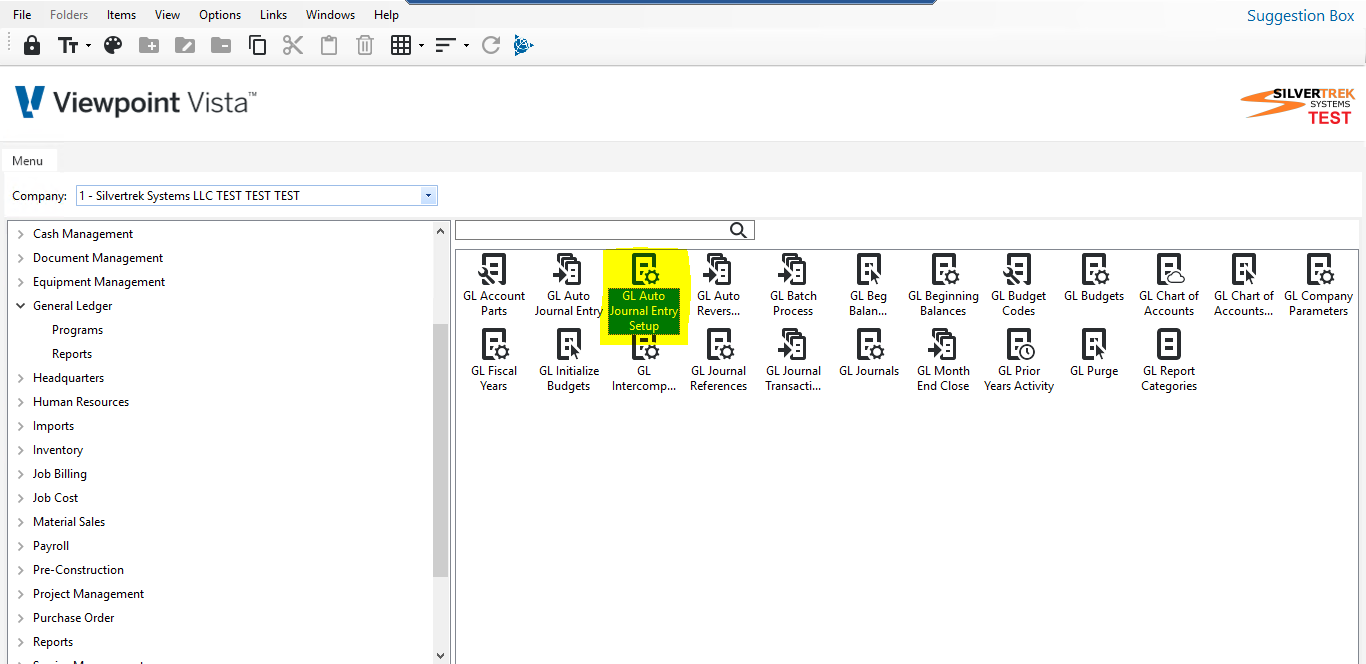Viewport: 1366px width, 664px height.
Task: Select Purchase Order in the tree
Action: click(x=74, y=618)
